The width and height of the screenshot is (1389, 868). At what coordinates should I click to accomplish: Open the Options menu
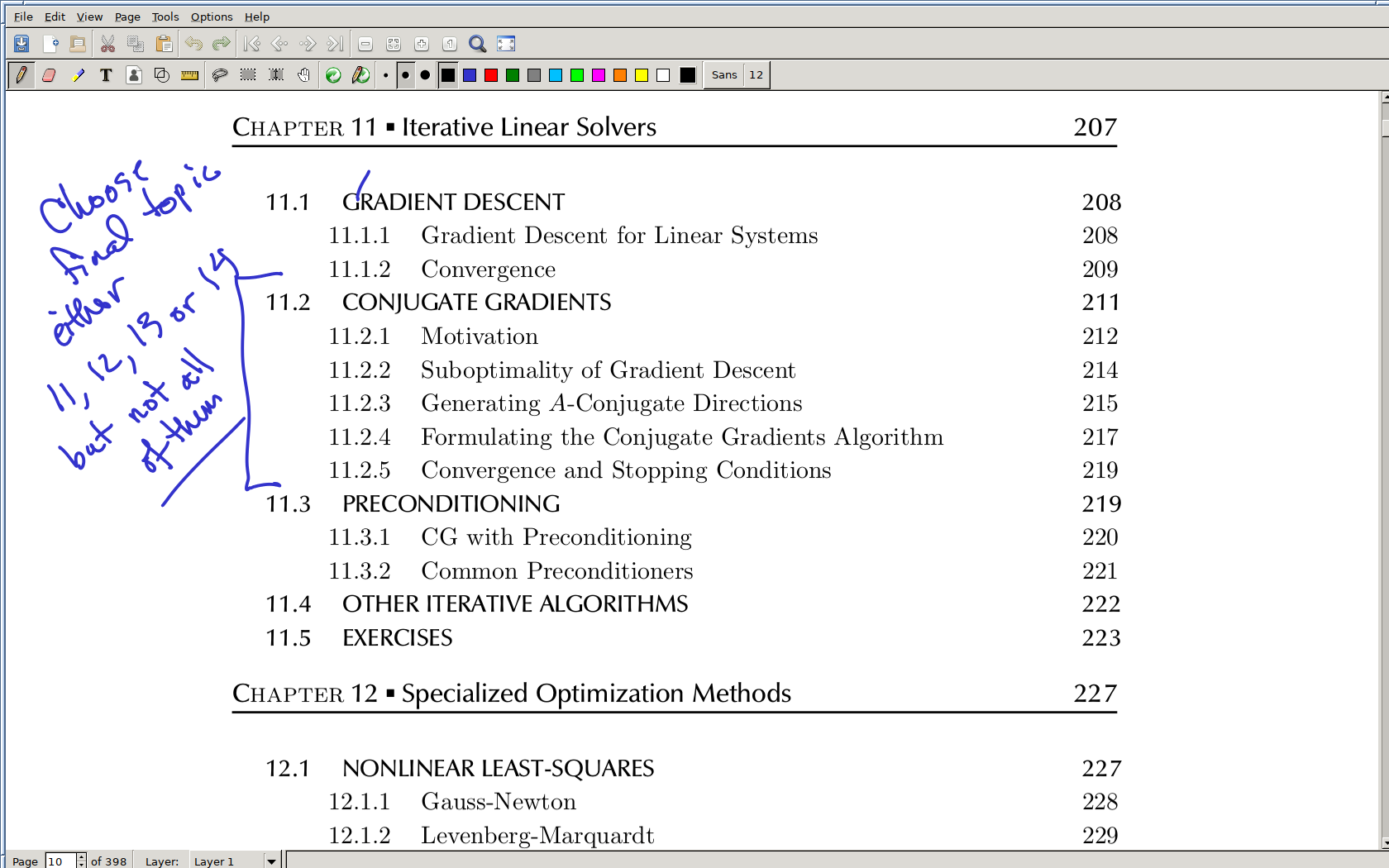coord(211,17)
